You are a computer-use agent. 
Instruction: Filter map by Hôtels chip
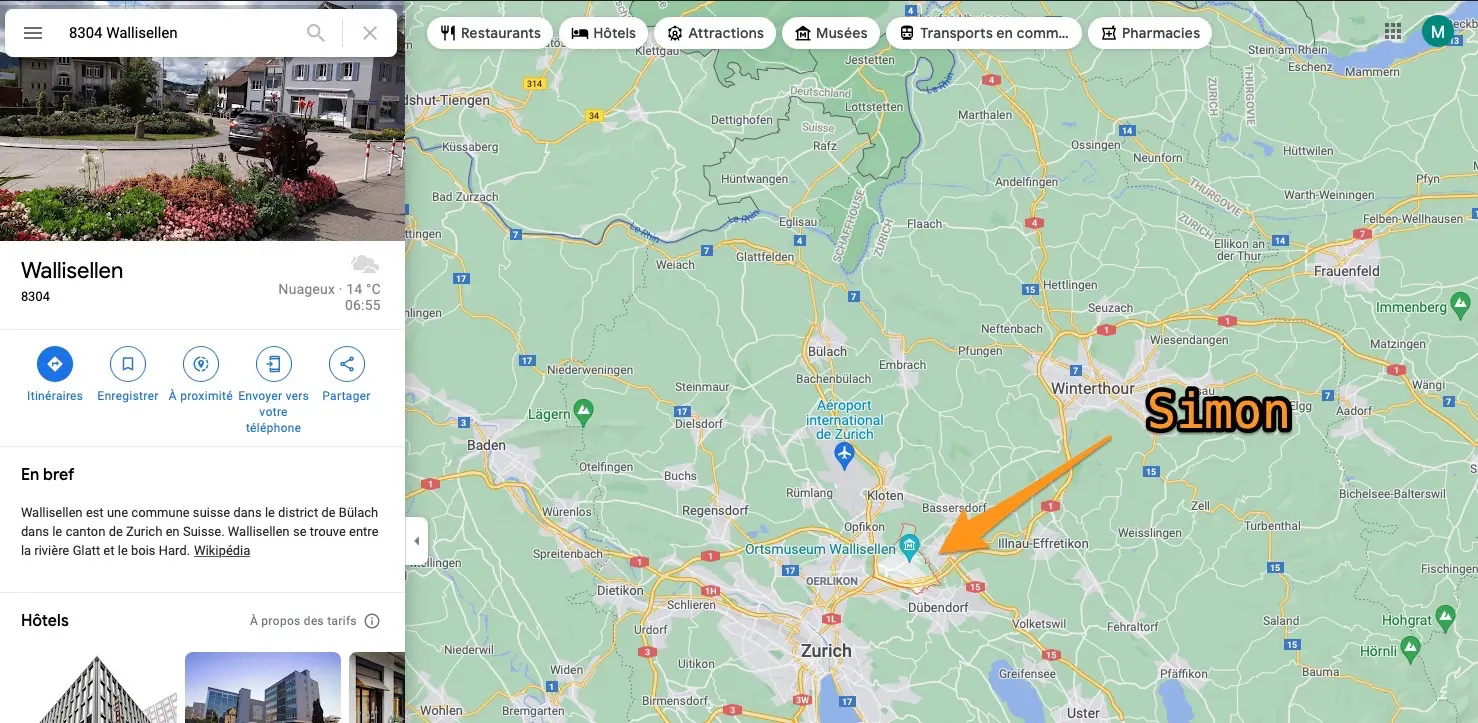tap(603, 33)
